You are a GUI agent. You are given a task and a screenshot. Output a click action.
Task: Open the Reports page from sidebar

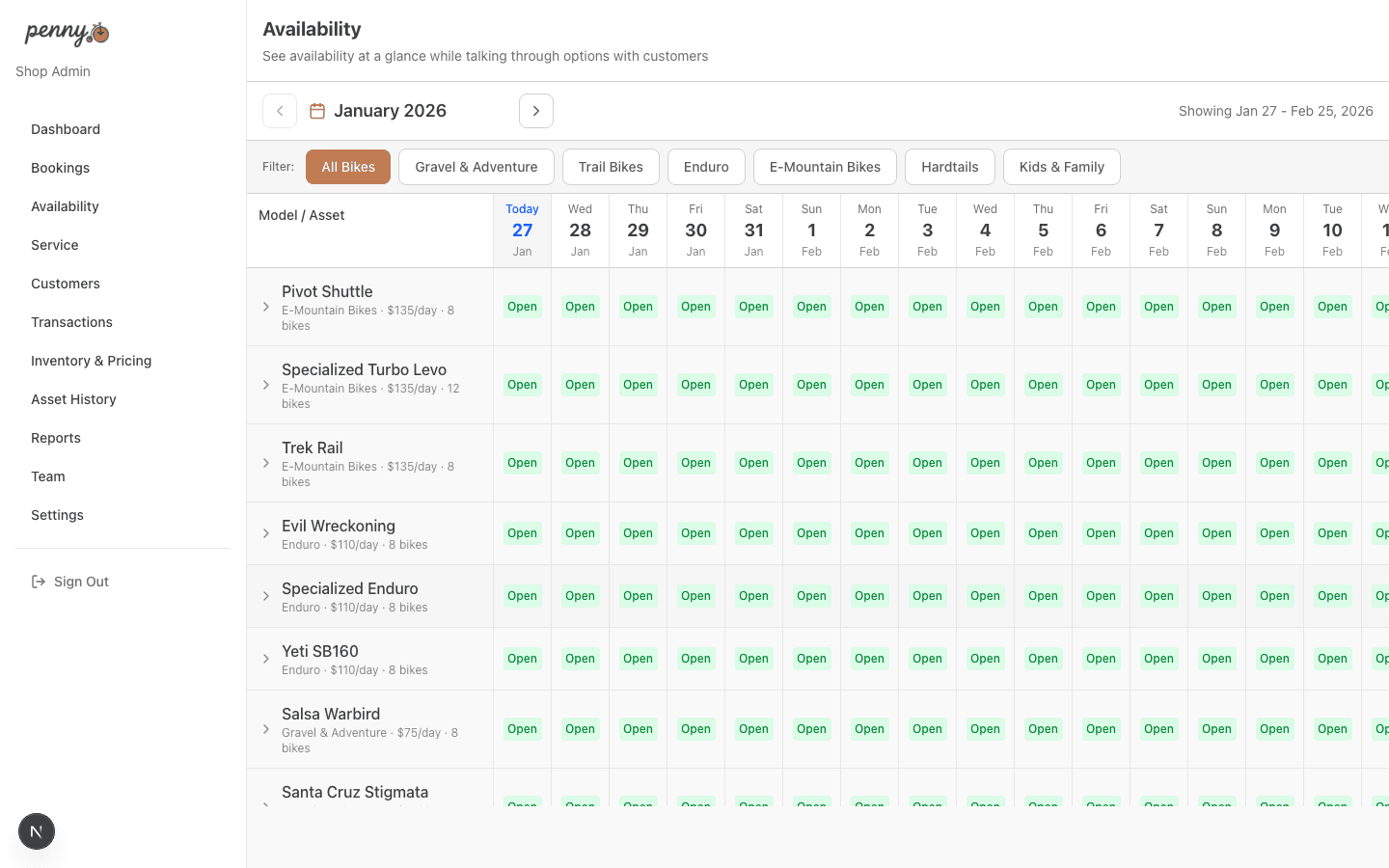click(55, 438)
